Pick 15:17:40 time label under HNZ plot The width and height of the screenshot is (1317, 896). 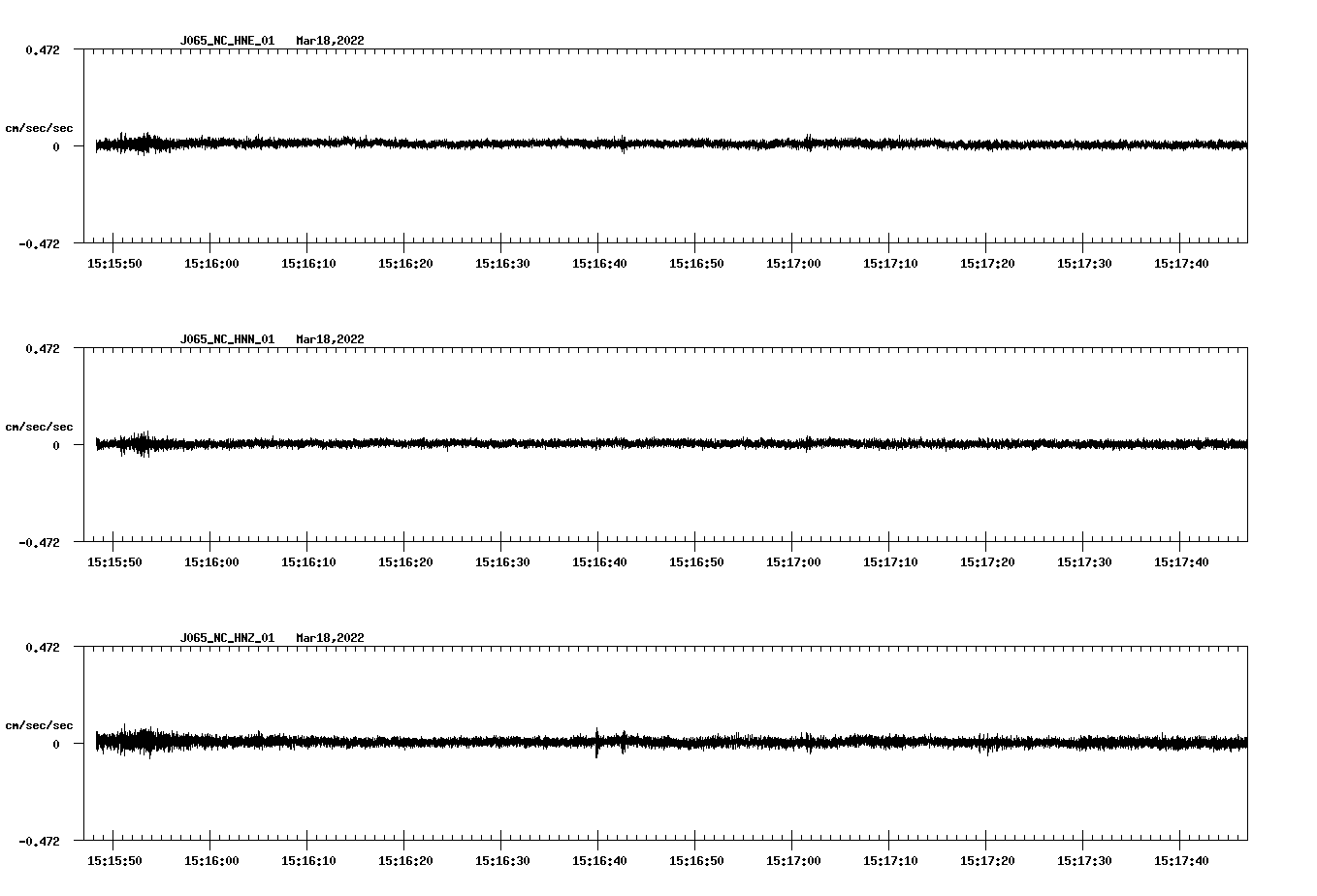click(1181, 861)
